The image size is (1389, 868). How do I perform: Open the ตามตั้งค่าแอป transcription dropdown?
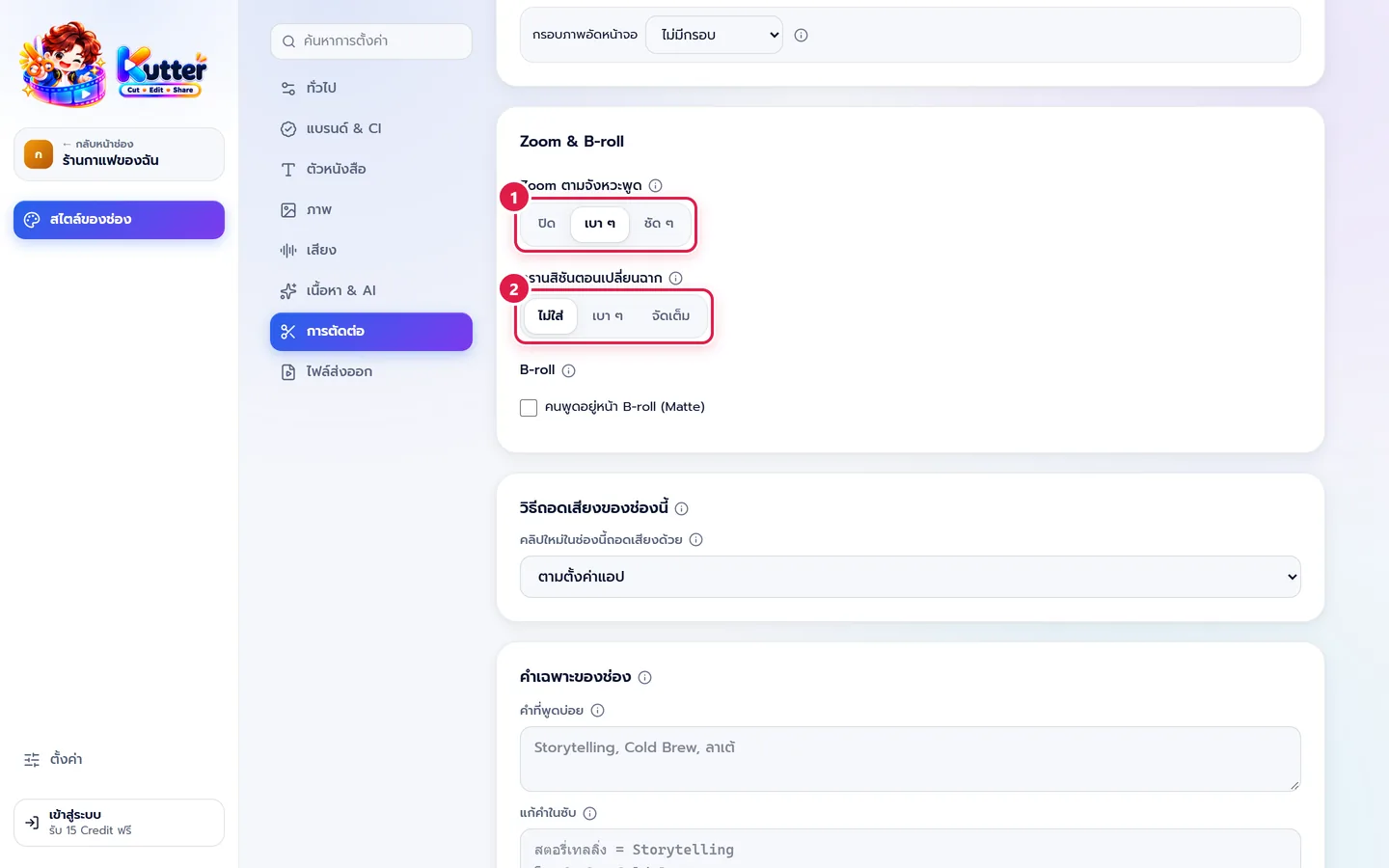pyautogui.click(x=911, y=577)
